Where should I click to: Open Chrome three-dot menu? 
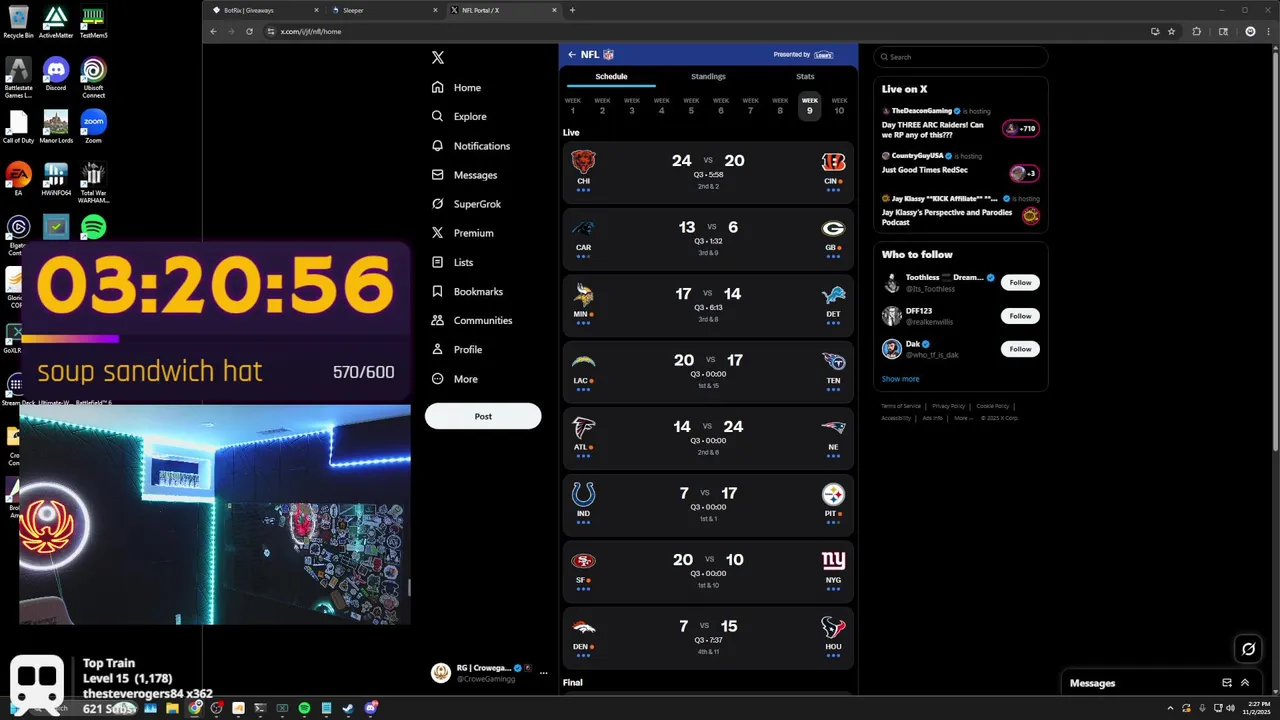[x=1268, y=31]
